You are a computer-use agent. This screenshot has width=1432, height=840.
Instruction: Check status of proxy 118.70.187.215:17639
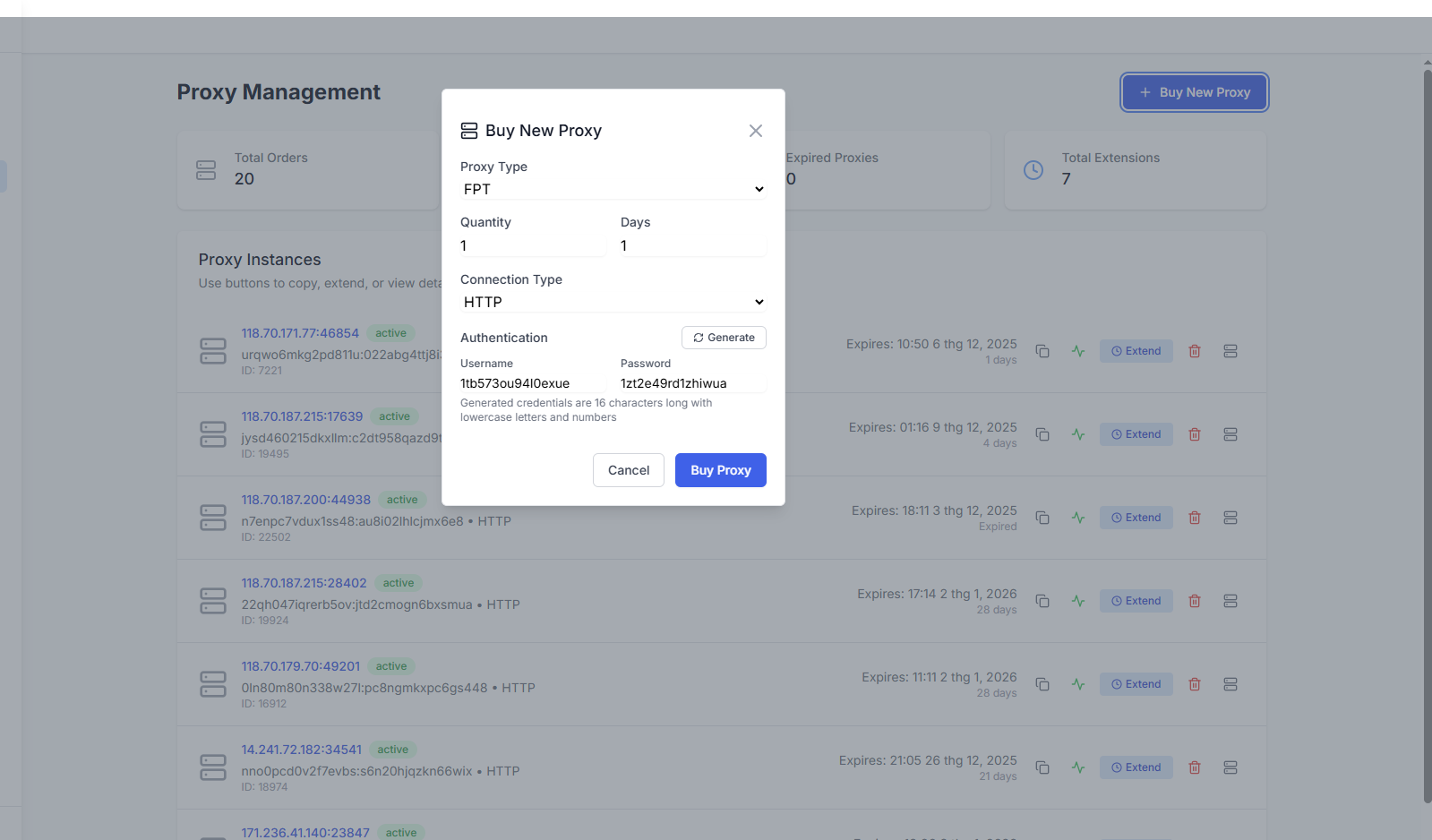pos(1078,434)
